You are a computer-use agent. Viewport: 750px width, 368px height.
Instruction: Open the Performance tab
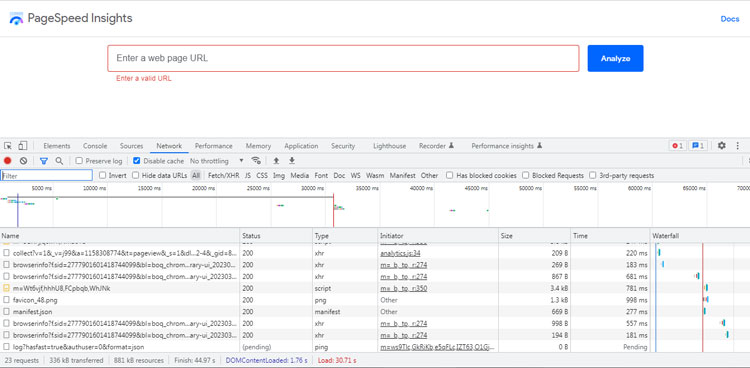(213, 146)
